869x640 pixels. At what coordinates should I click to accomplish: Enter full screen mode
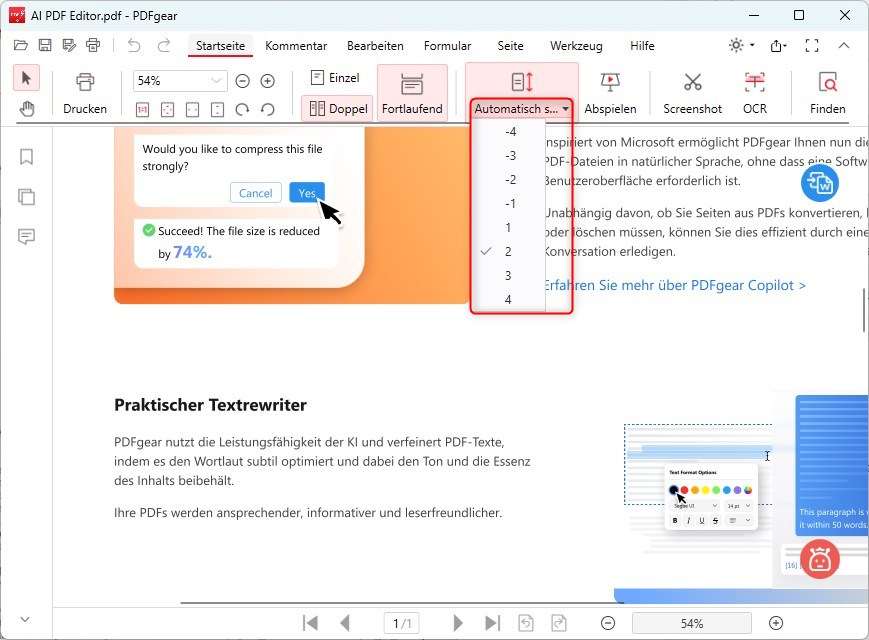[812, 45]
